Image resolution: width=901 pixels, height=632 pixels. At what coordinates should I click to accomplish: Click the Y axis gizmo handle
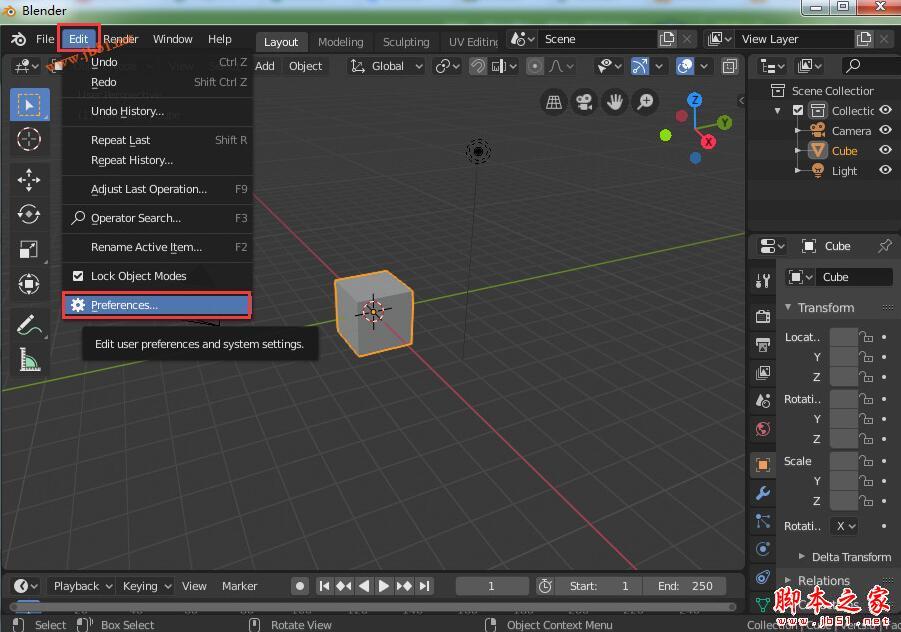pos(725,122)
